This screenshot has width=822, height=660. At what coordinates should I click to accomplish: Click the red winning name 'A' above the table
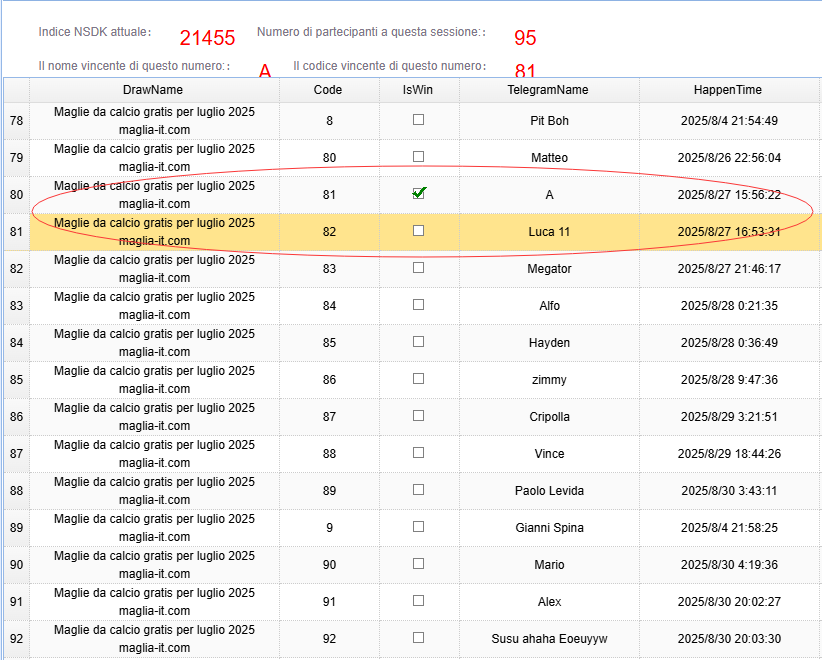tap(265, 70)
